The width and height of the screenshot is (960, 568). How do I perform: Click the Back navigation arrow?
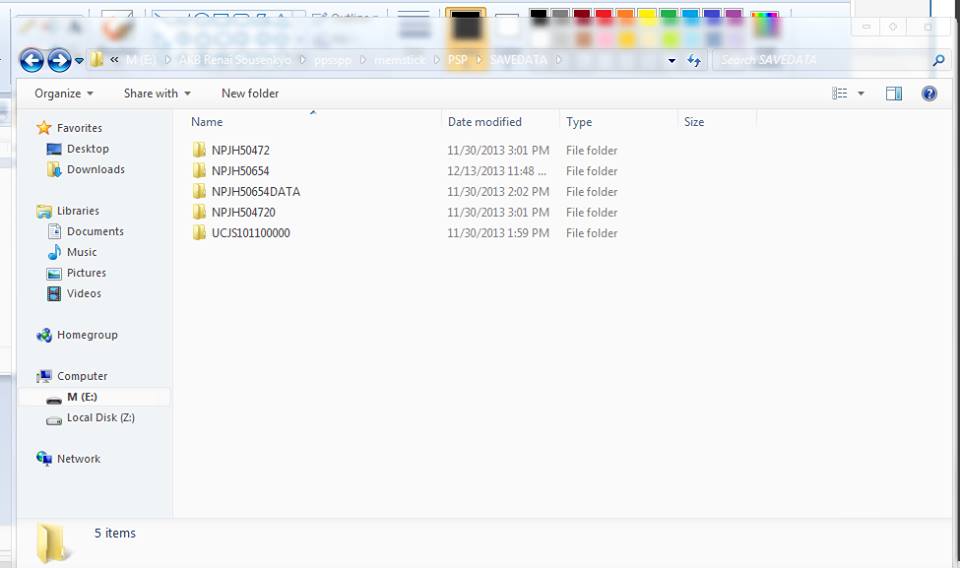coord(32,60)
